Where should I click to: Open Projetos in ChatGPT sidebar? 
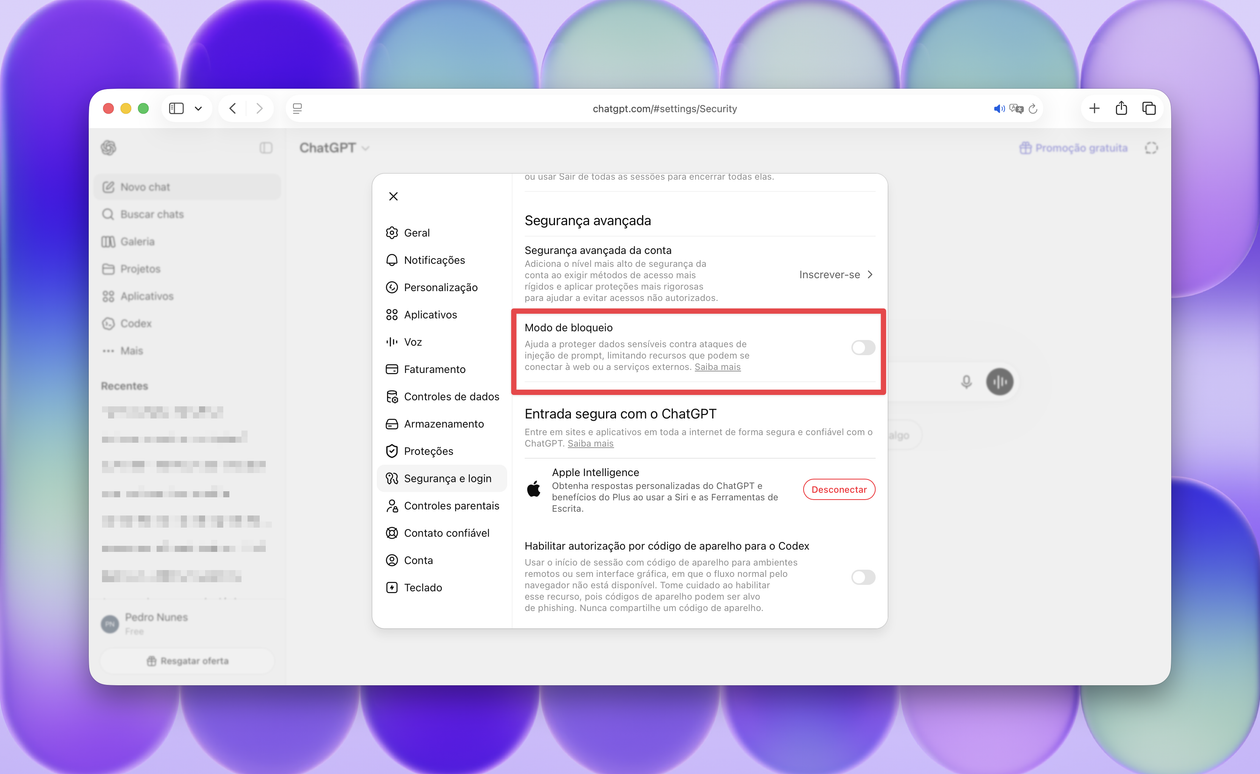188,269
